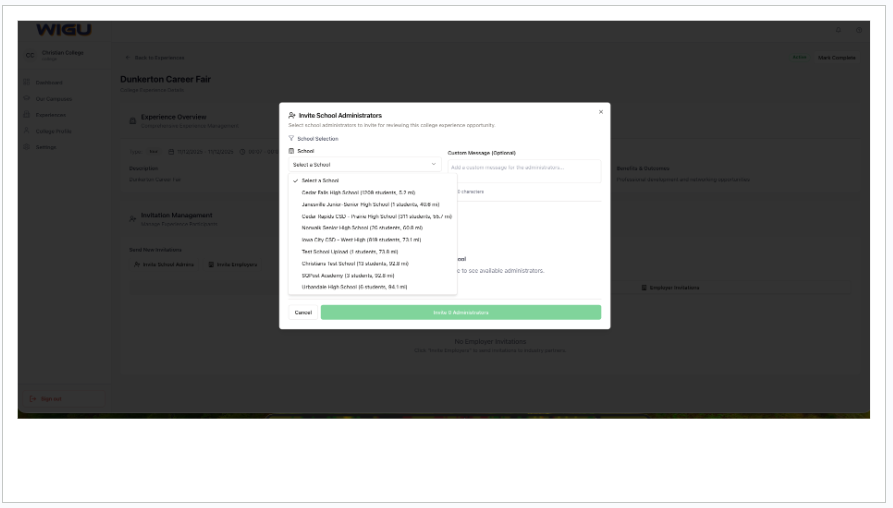
Task: Click the notification bell icon
Action: pyautogui.click(x=838, y=30)
